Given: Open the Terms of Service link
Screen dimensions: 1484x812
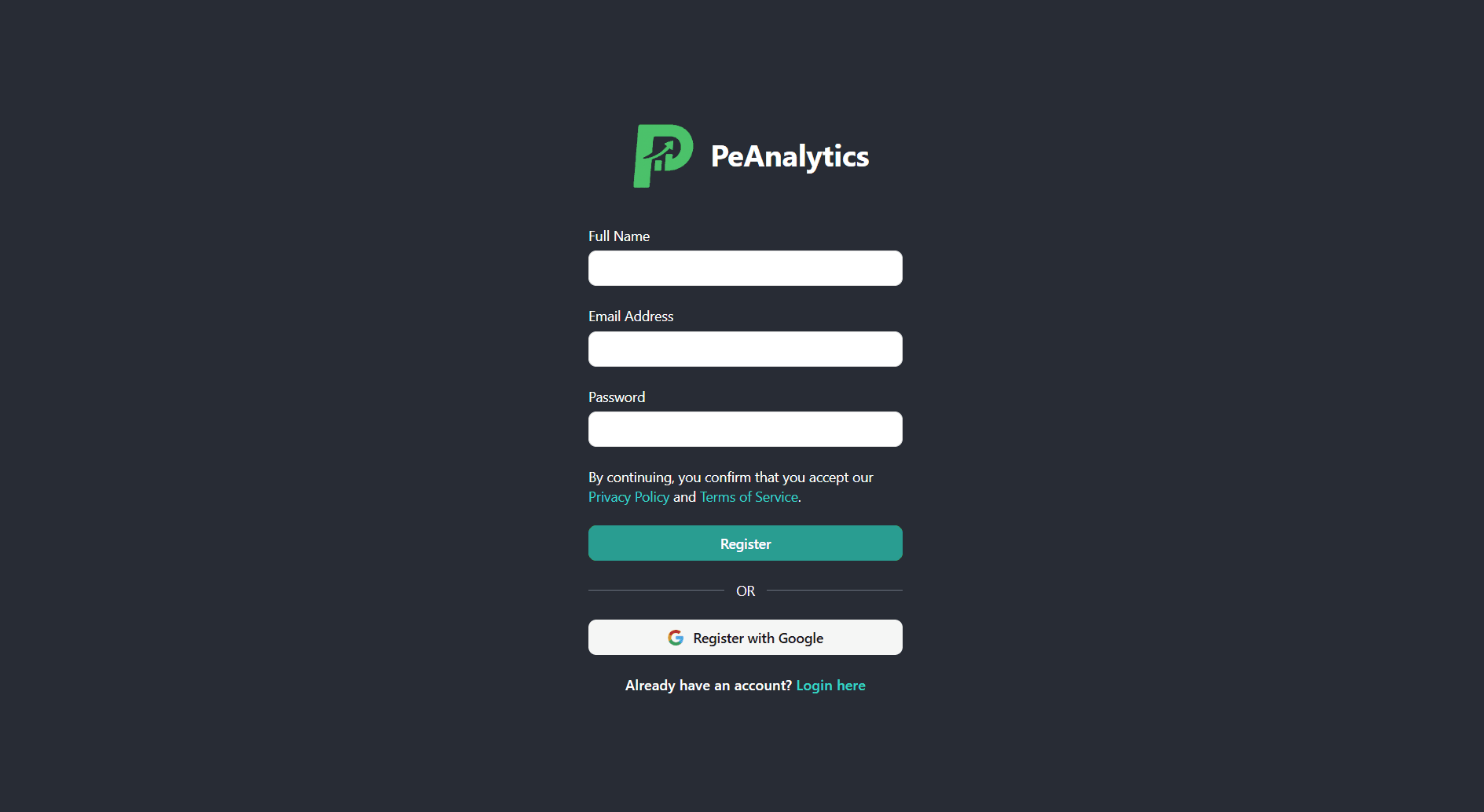Looking at the screenshot, I should pos(748,496).
